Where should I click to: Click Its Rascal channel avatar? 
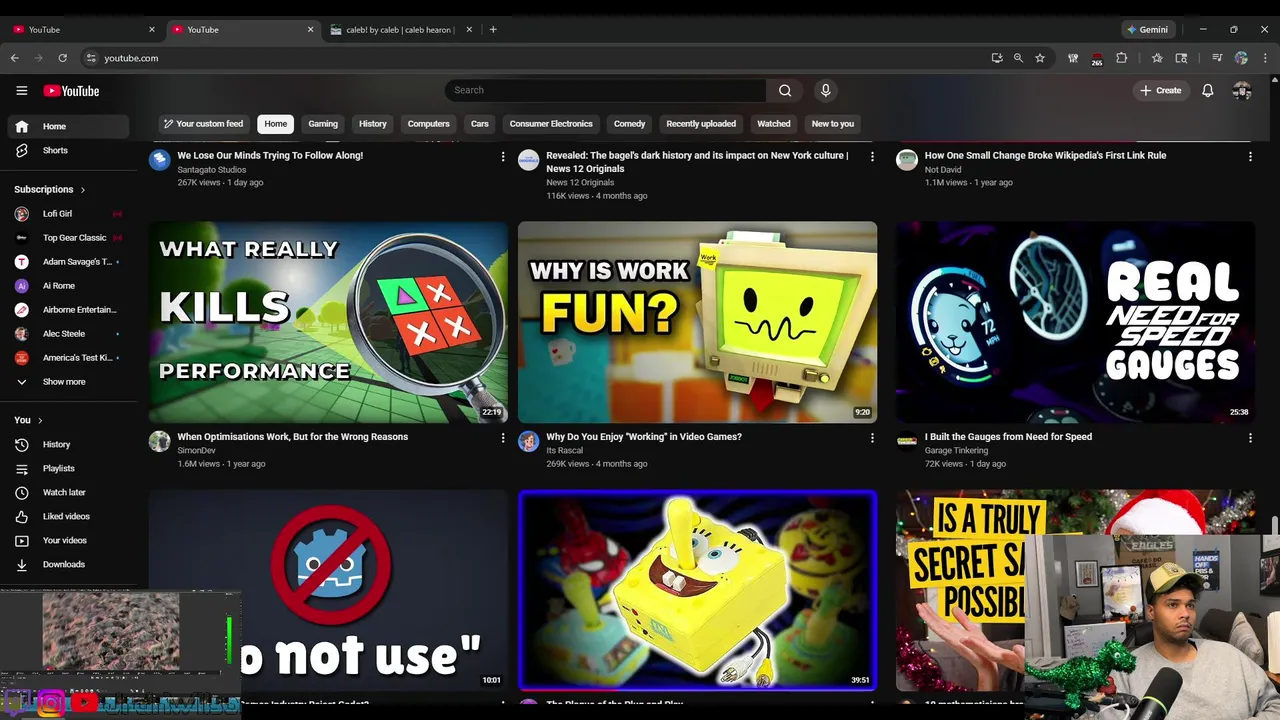(528, 442)
